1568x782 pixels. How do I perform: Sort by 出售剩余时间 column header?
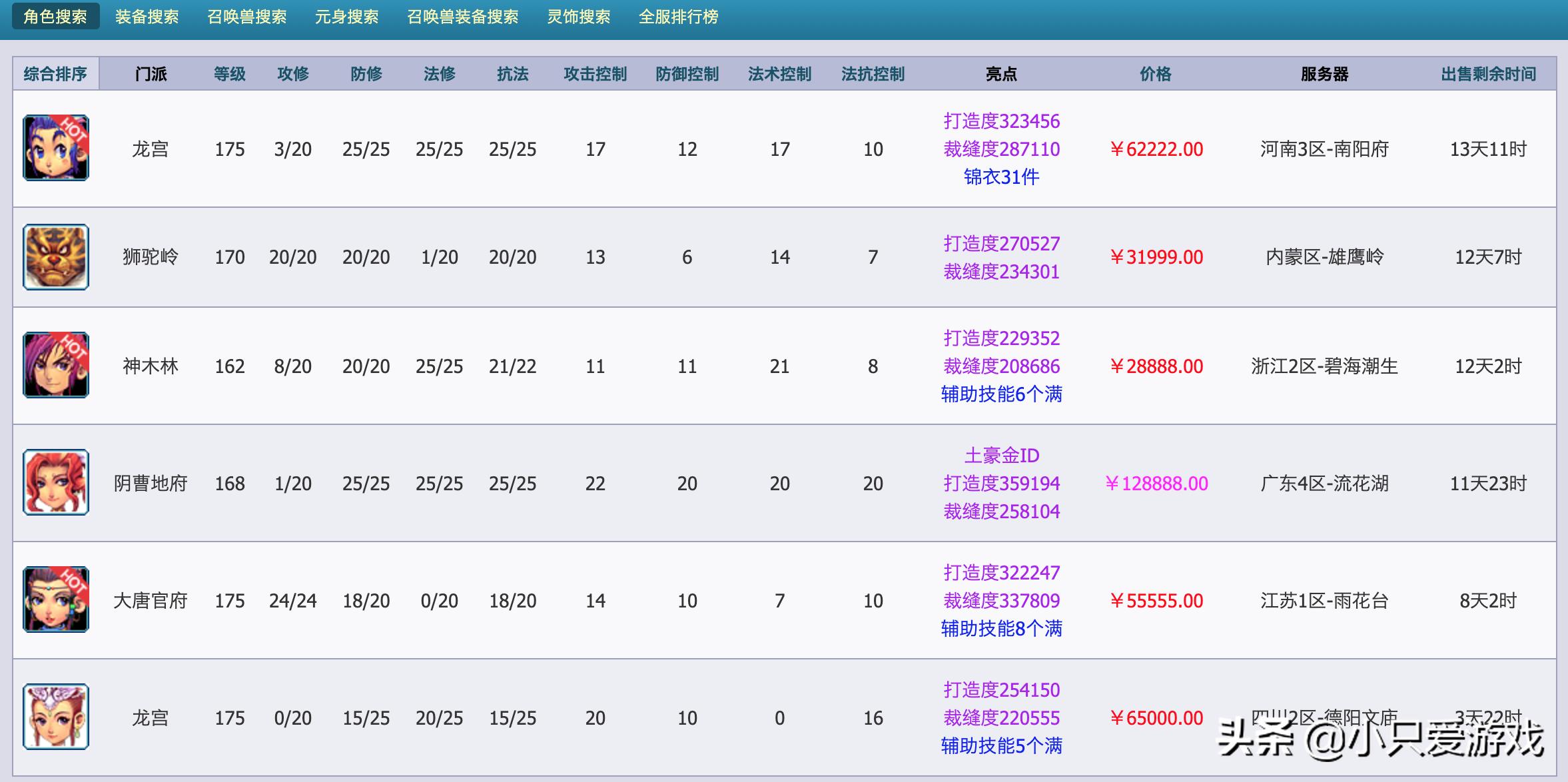(x=1488, y=74)
